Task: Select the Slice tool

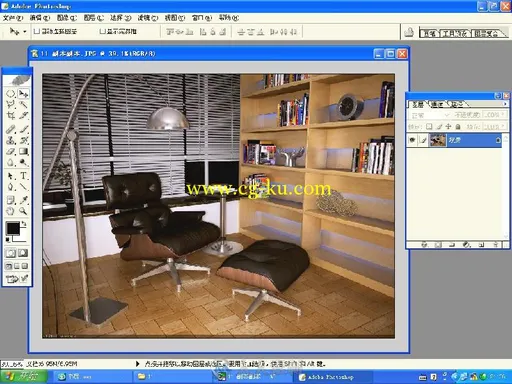Action: coord(23,116)
